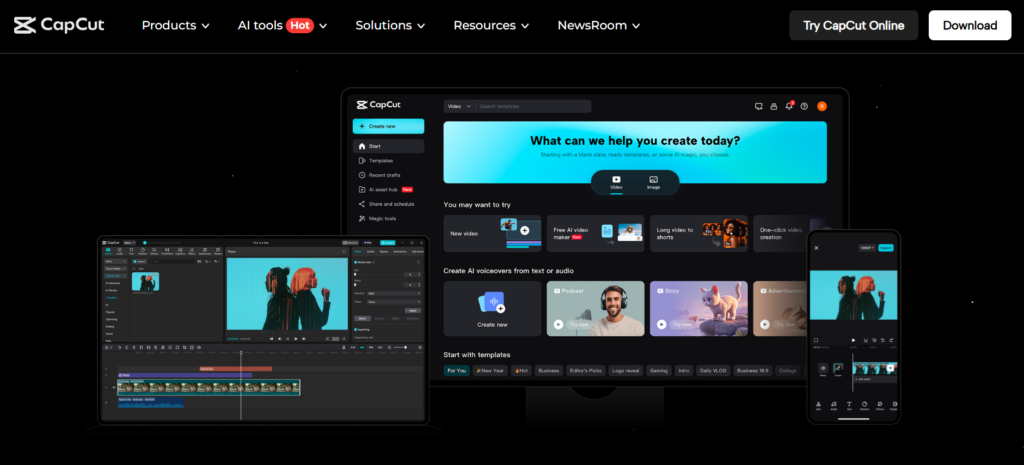Click the help question mark icon
The height and width of the screenshot is (465, 1024).
(805, 106)
